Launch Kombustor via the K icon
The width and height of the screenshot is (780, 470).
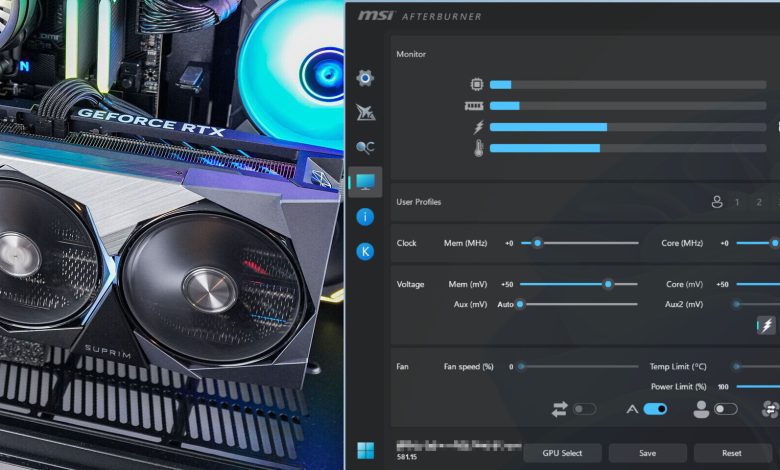pos(365,251)
